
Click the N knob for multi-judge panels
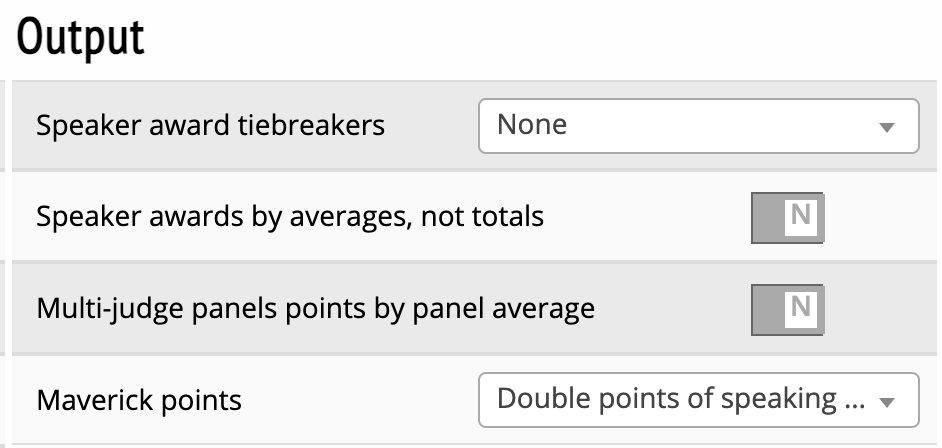click(x=800, y=308)
